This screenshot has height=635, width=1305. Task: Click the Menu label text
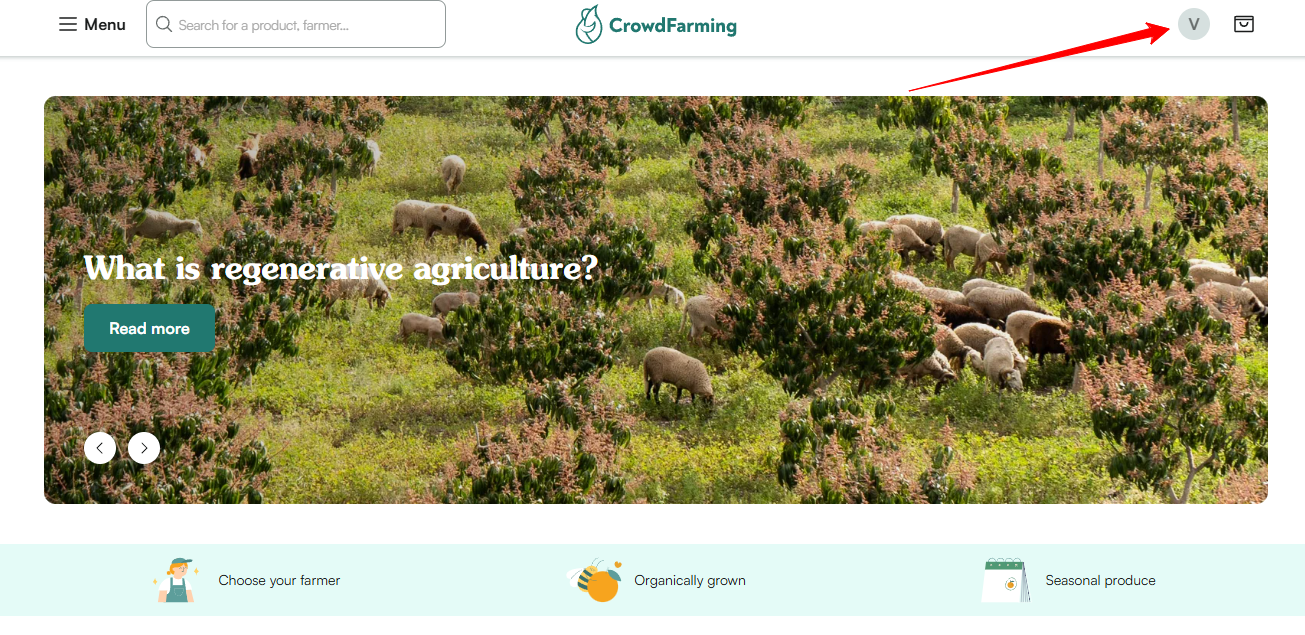point(105,24)
